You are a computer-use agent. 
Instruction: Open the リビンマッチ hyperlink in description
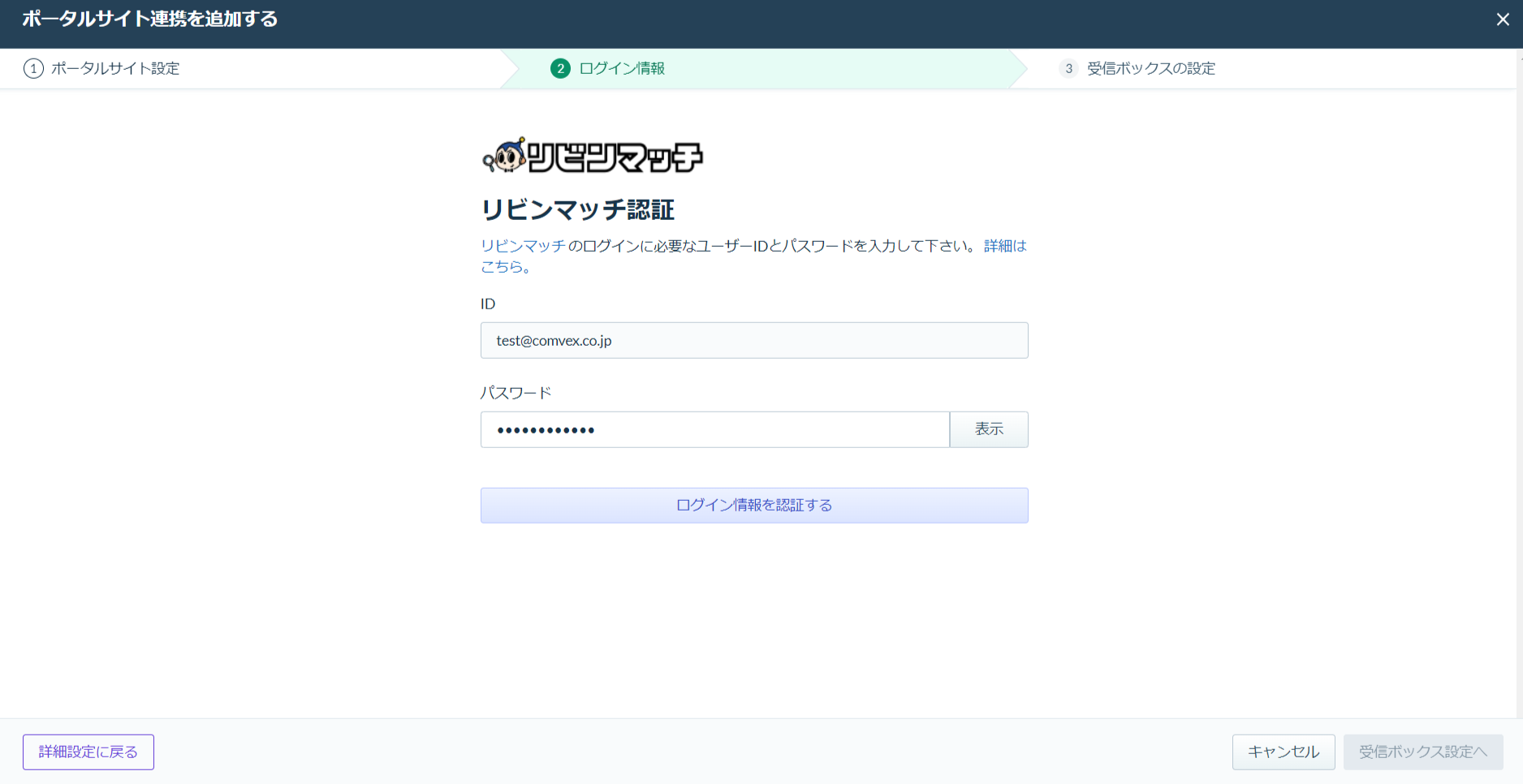point(523,246)
